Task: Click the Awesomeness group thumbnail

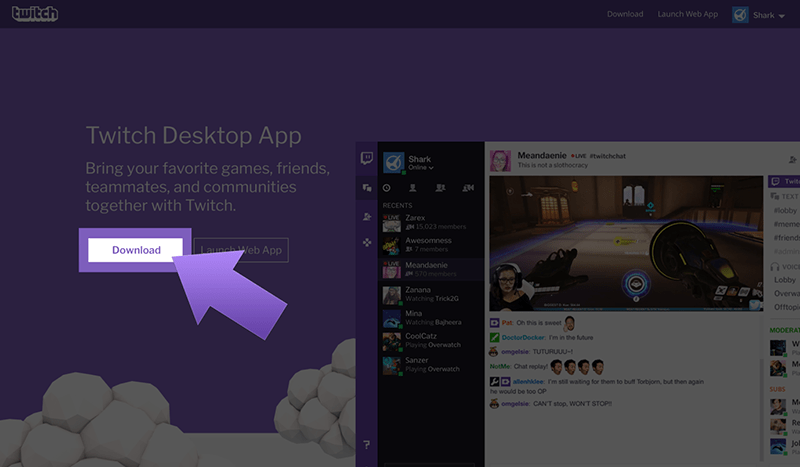Action: [392, 245]
